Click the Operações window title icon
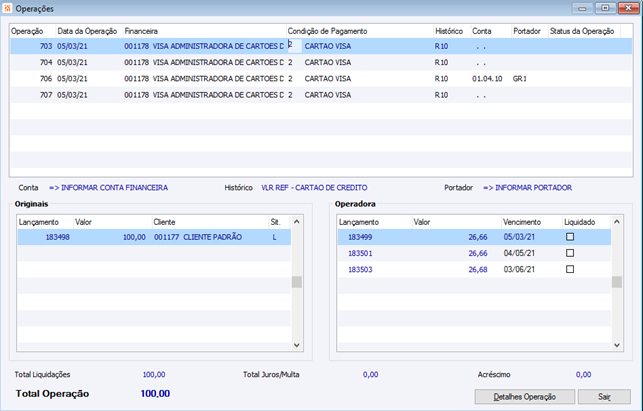 (9, 8)
